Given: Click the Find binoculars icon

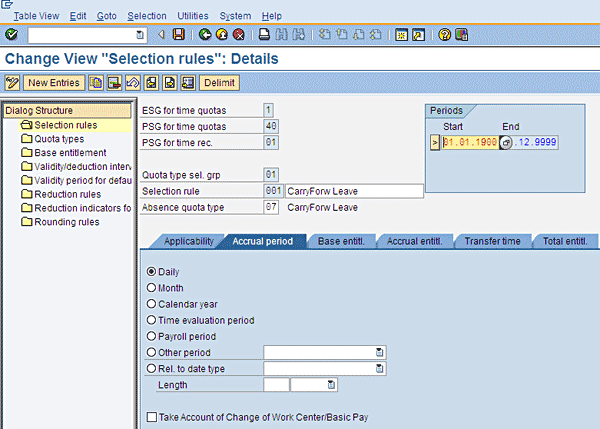Looking at the screenshot, I should (x=281, y=35).
